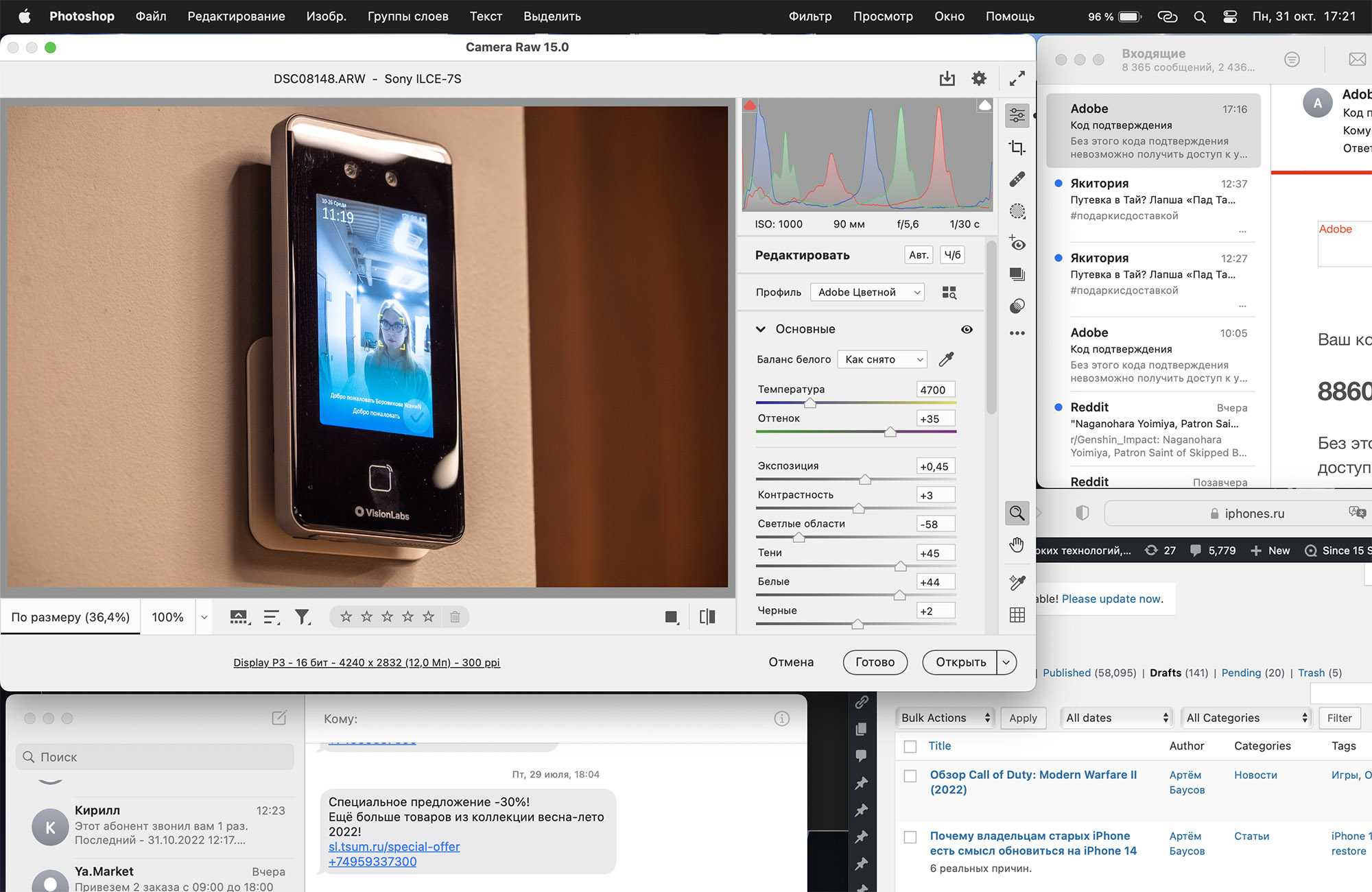Select the Red Eye removal tool

pyautogui.click(x=1017, y=243)
